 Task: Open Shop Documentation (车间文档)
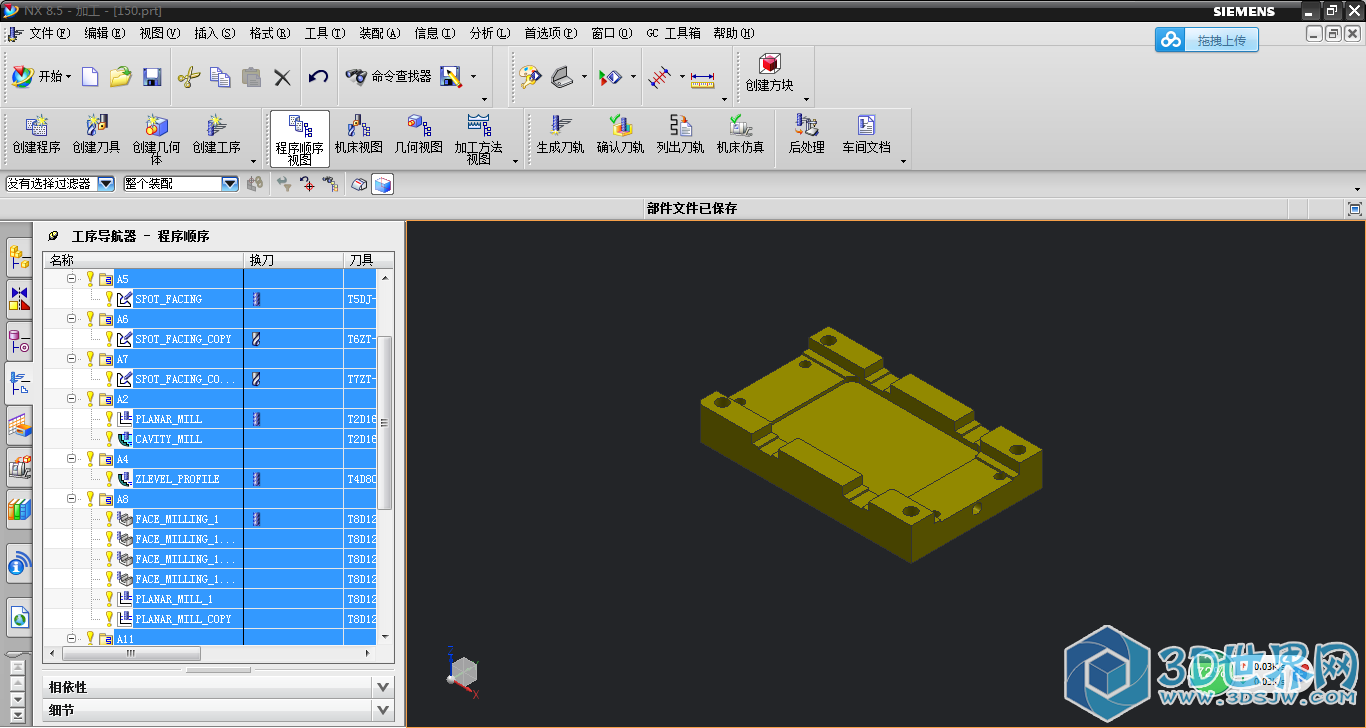coord(866,135)
